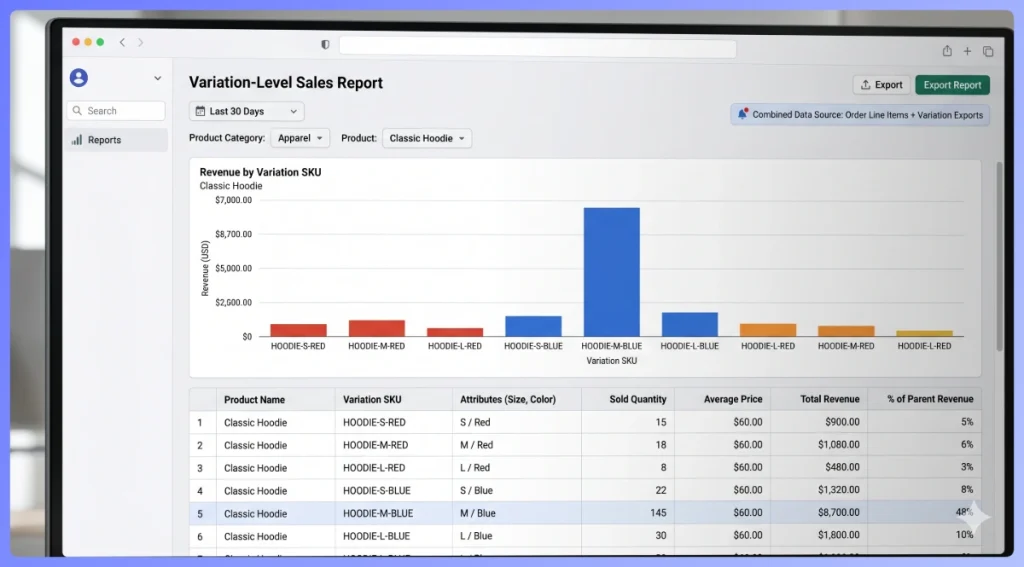
Task: Click the browser address bar
Action: (537, 49)
